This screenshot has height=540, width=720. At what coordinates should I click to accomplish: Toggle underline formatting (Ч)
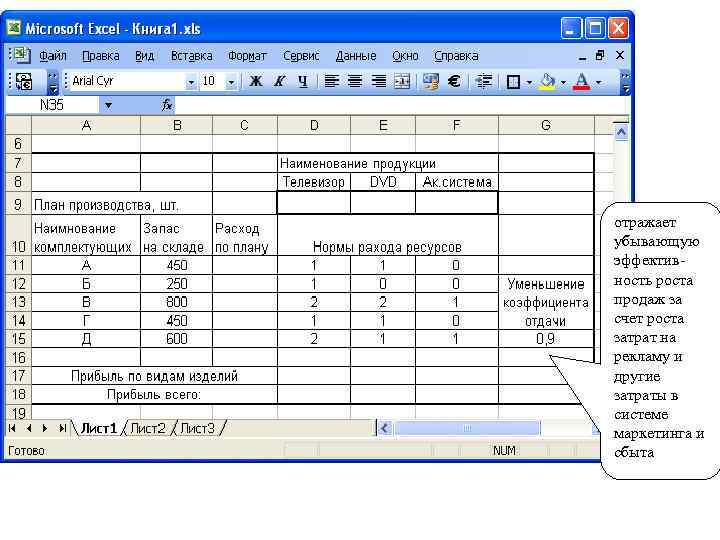(302, 82)
